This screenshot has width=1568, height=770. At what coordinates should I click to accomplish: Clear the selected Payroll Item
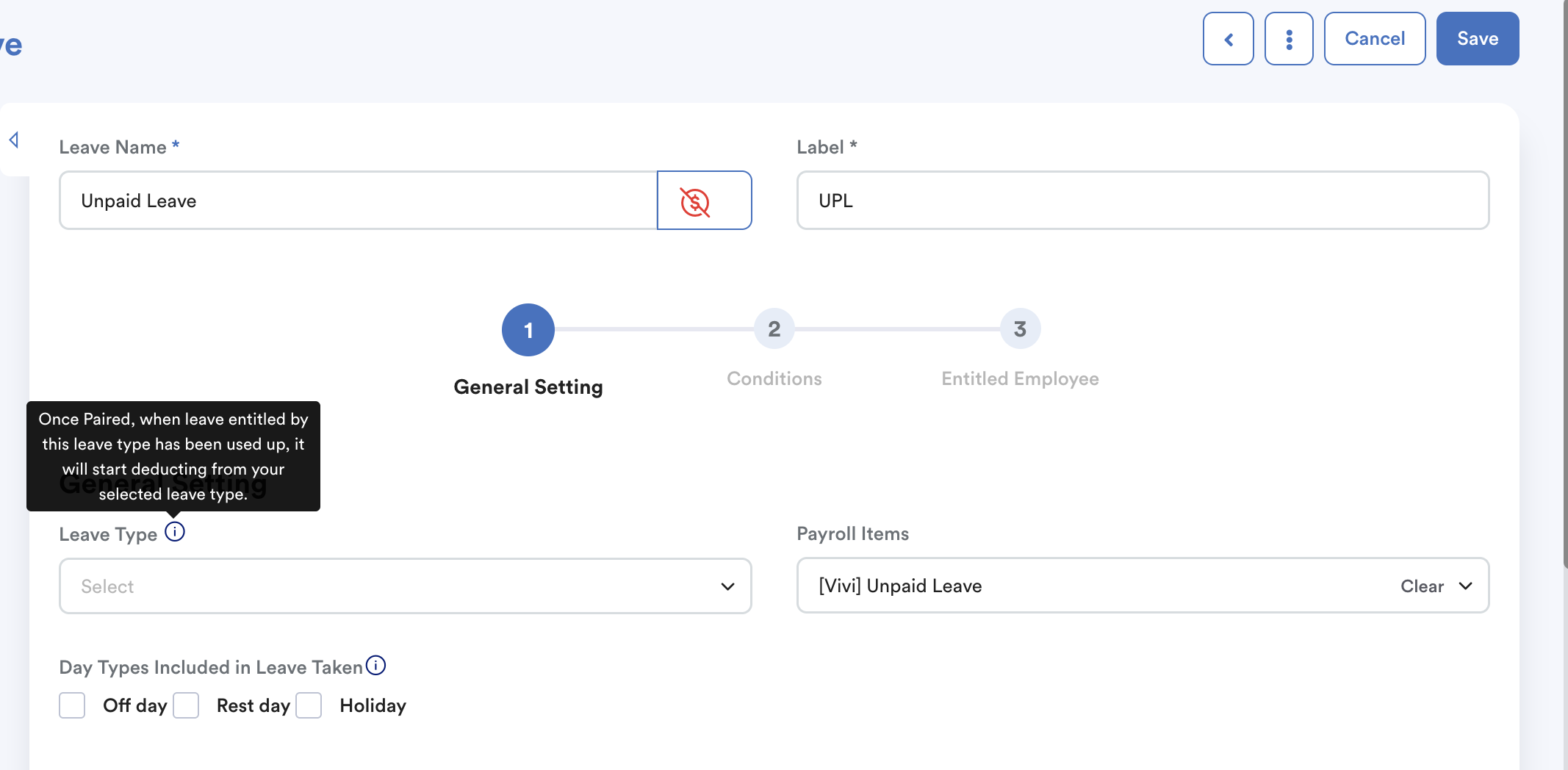pyautogui.click(x=1422, y=586)
